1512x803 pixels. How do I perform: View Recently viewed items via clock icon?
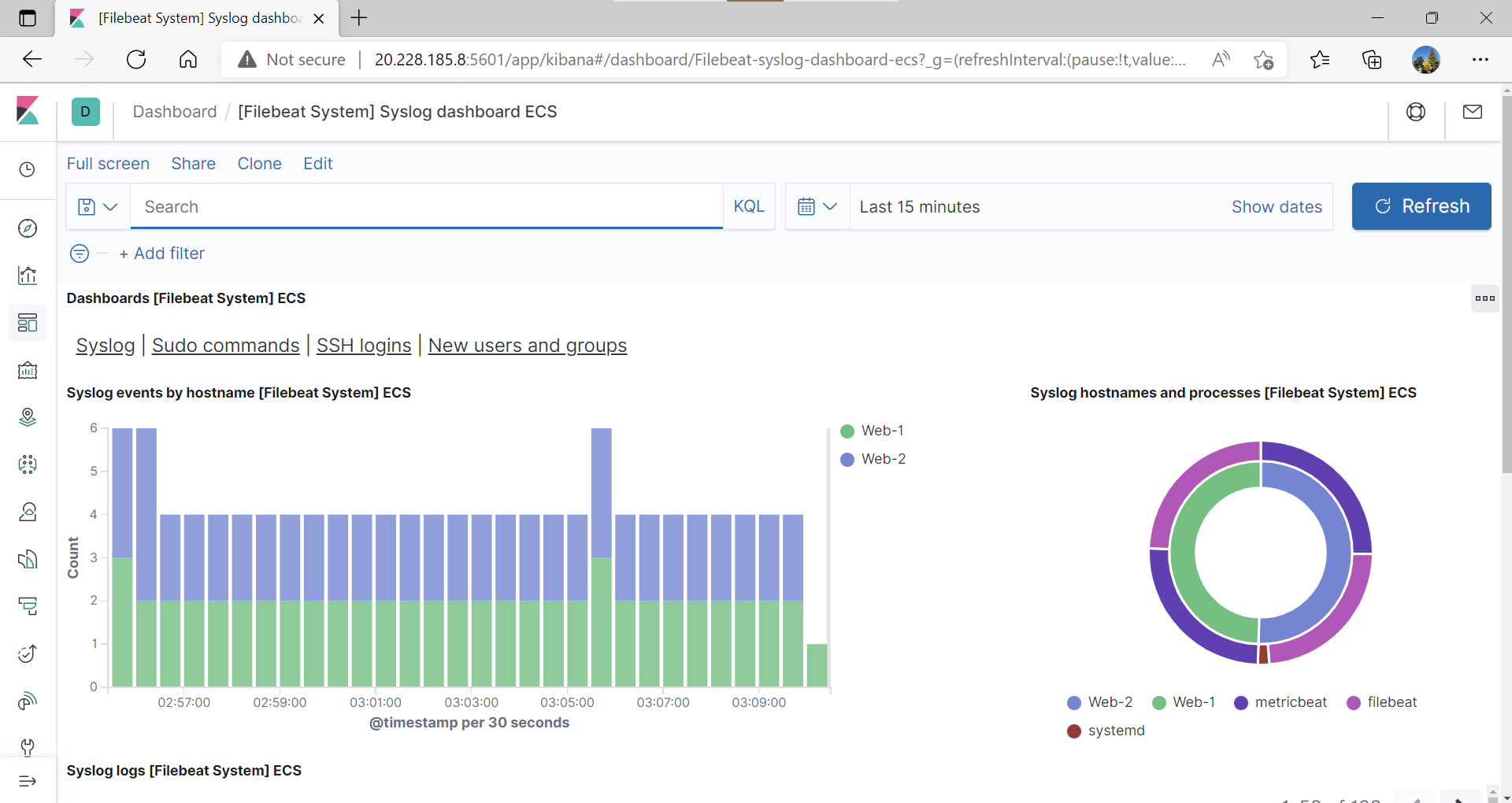[27, 169]
